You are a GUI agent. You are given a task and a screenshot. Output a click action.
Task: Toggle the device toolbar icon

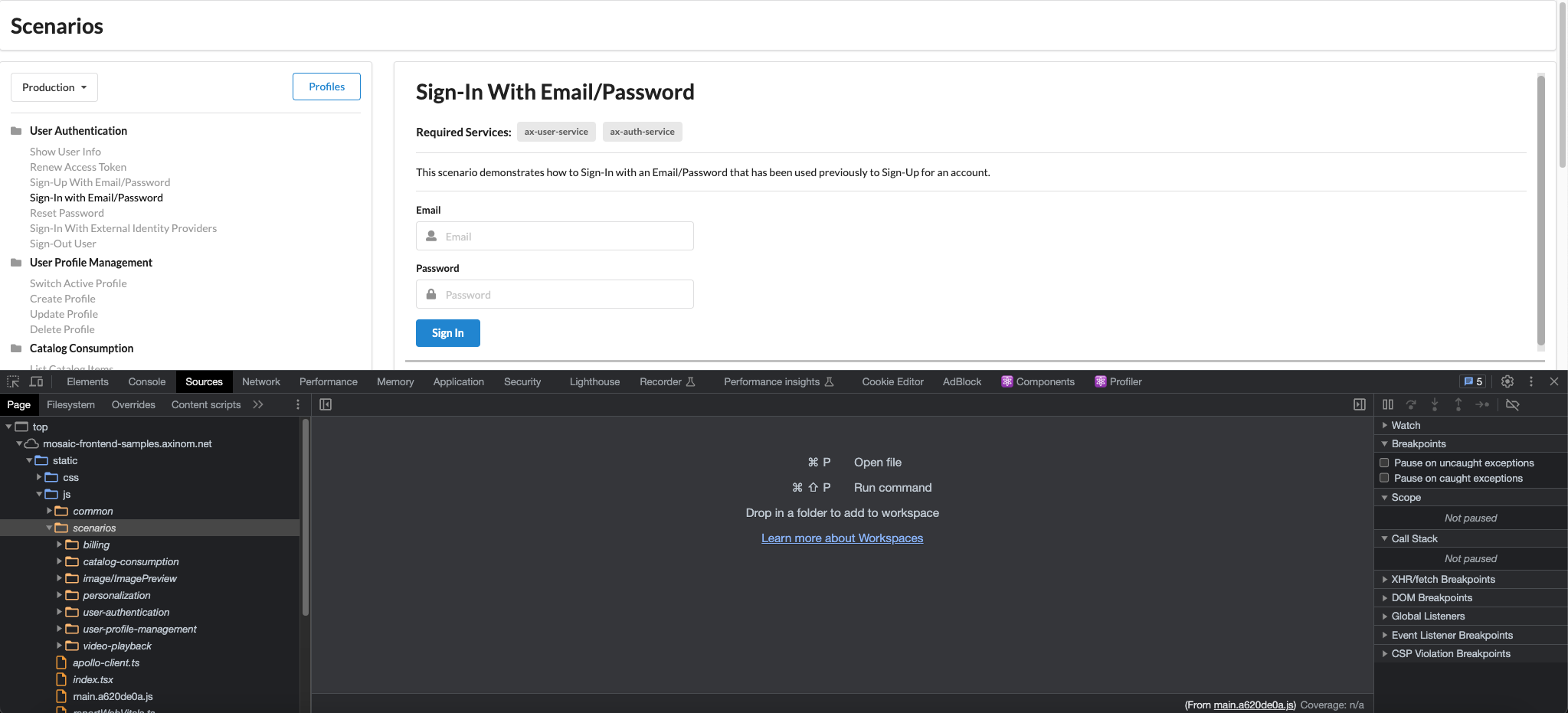tap(36, 381)
